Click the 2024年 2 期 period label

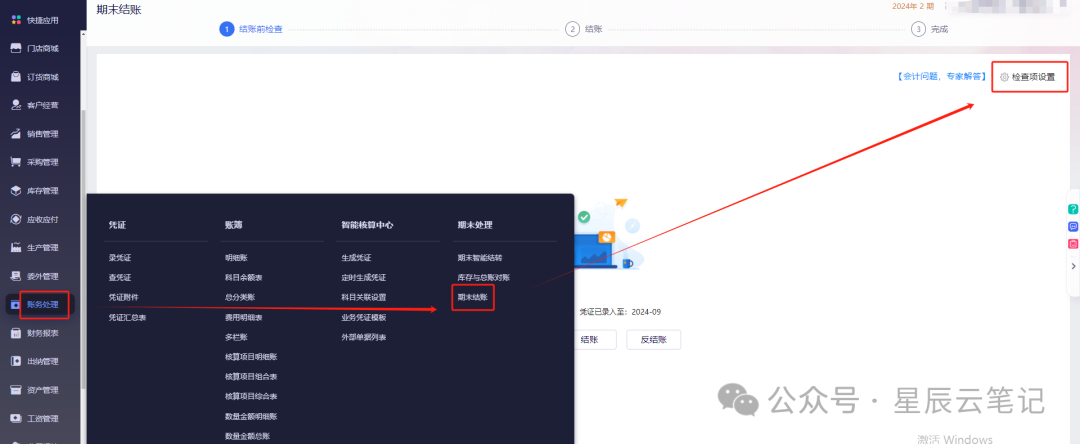click(913, 6)
